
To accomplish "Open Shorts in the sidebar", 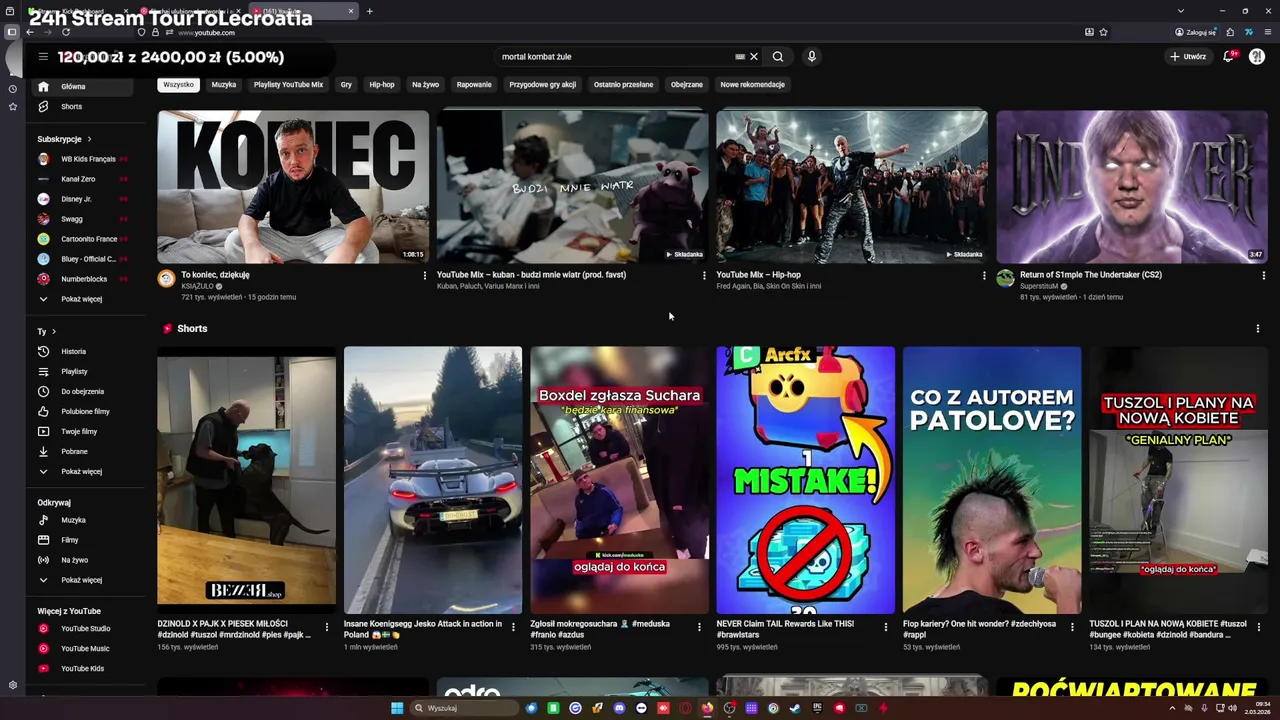I will point(80,107).
